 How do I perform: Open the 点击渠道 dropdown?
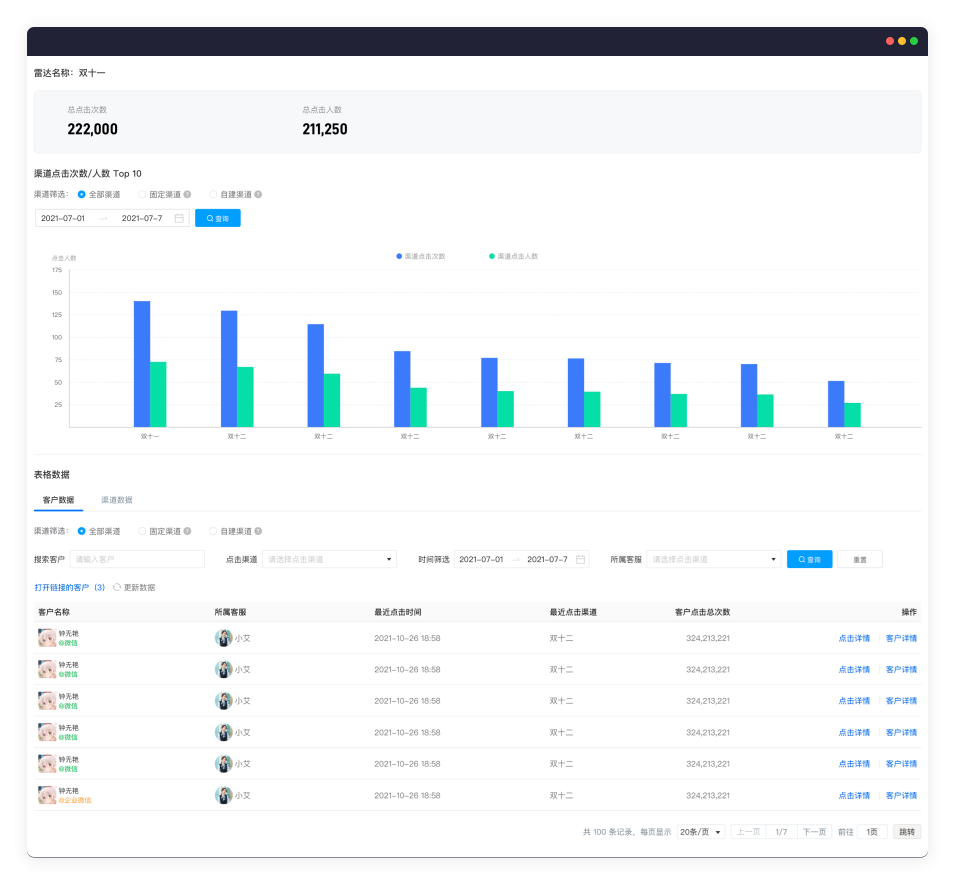click(329, 560)
